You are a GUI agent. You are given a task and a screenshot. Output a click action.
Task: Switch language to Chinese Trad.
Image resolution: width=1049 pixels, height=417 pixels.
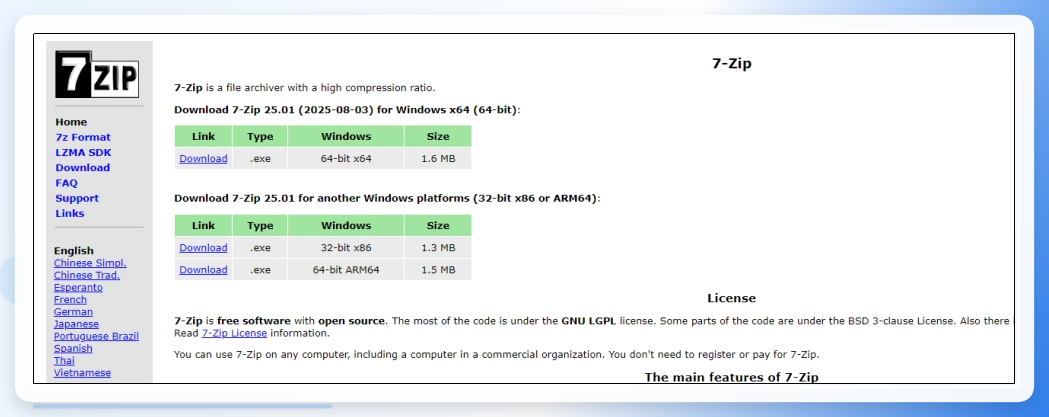[x=87, y=275]
